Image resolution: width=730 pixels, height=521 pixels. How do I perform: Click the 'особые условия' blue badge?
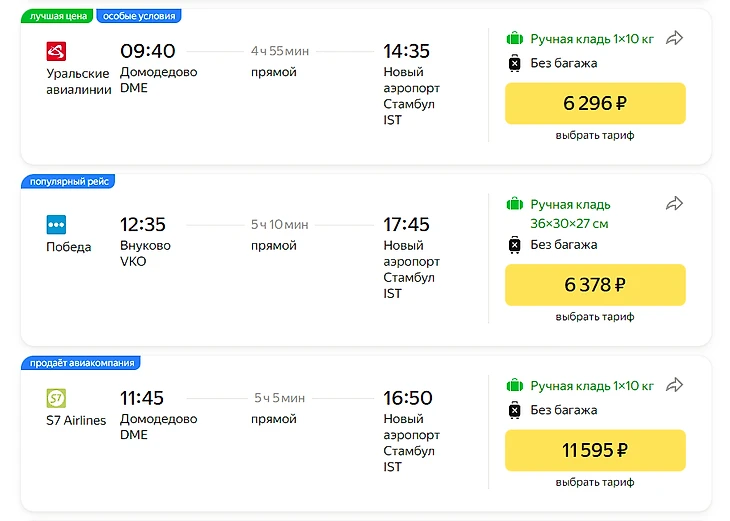[x=138, y=16]
